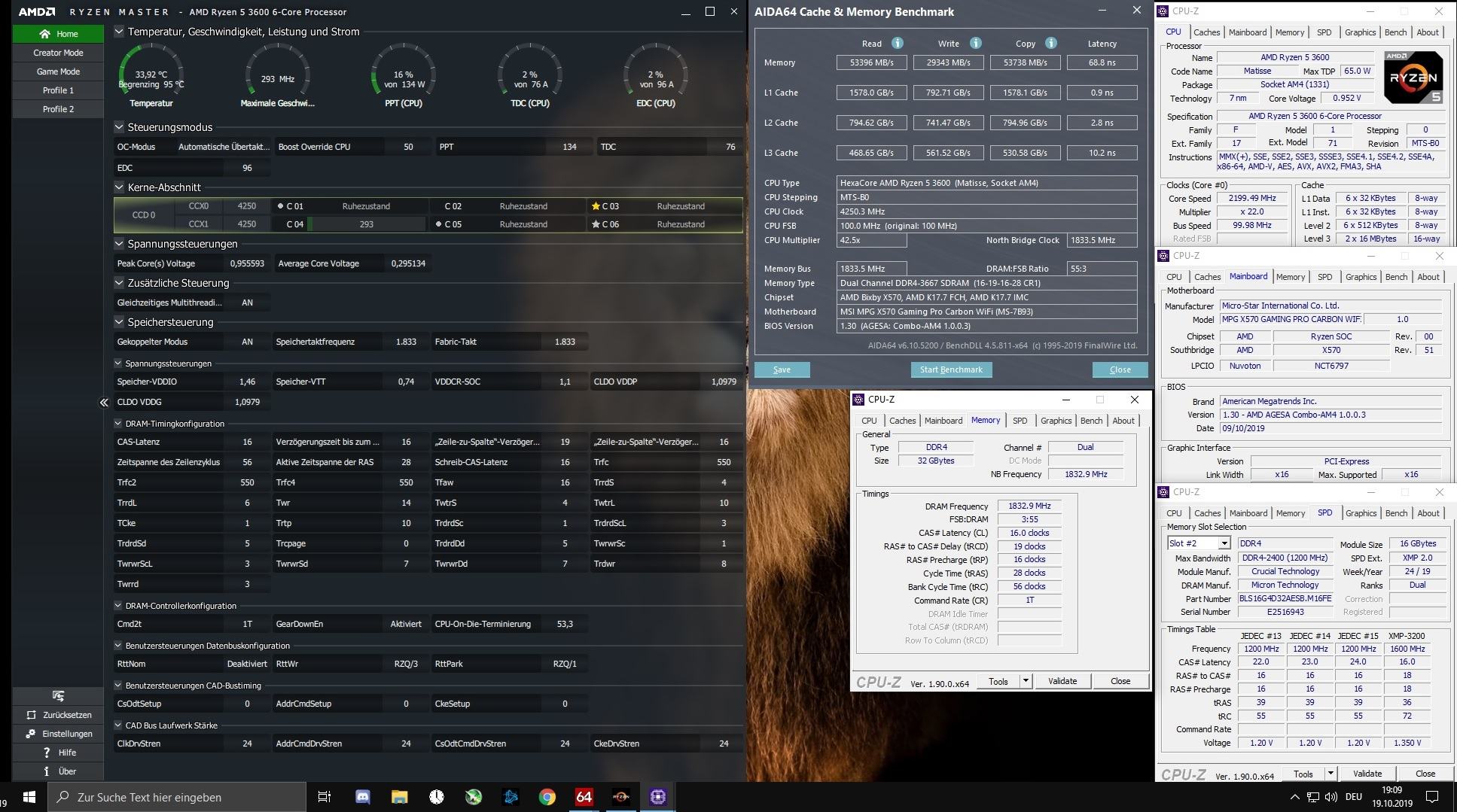The image size is (1457, 812).
Task: Select Creator Mode in Ryzen Master
Action: click(x=58, y=53)
